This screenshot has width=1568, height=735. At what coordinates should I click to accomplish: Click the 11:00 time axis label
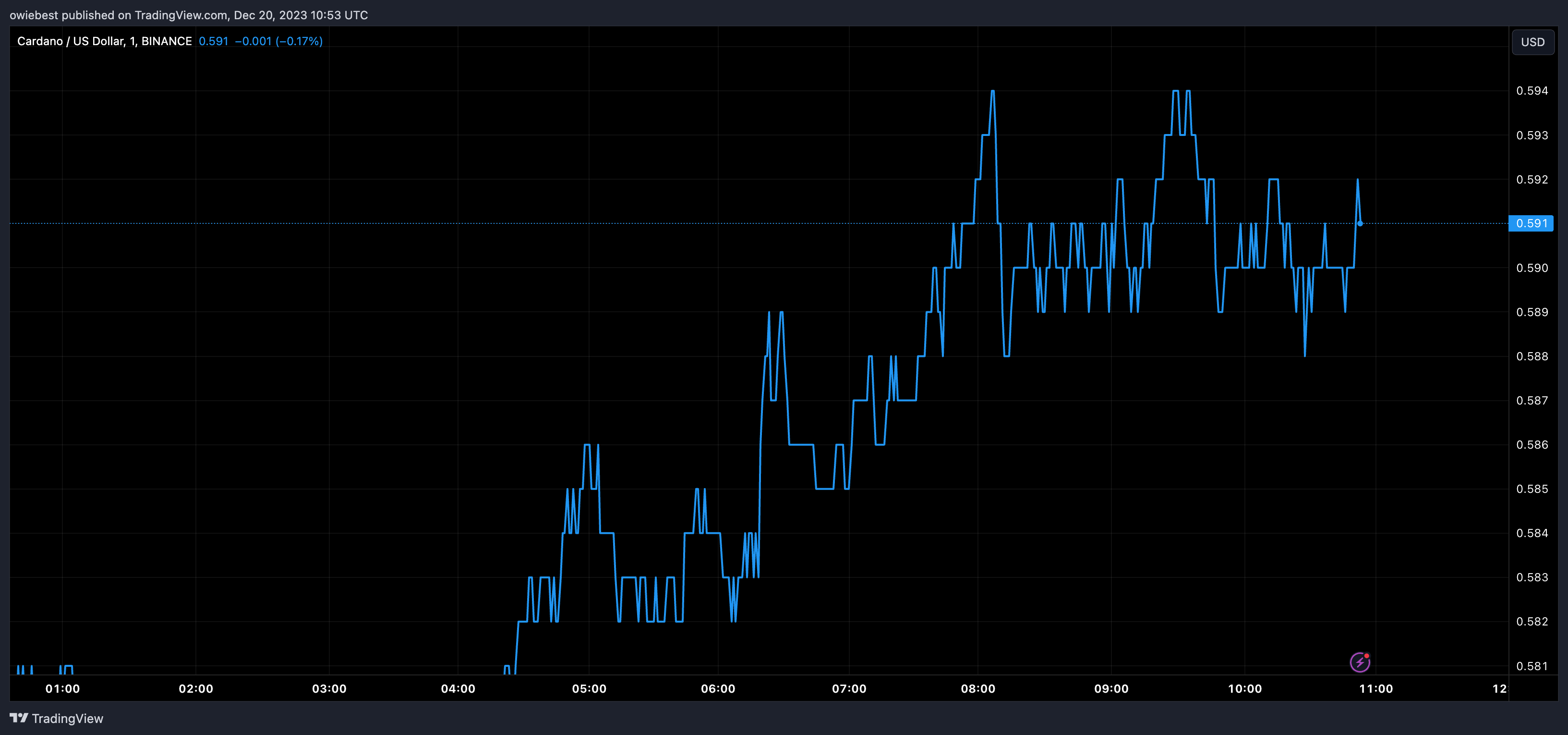(x=1376, y=689)
